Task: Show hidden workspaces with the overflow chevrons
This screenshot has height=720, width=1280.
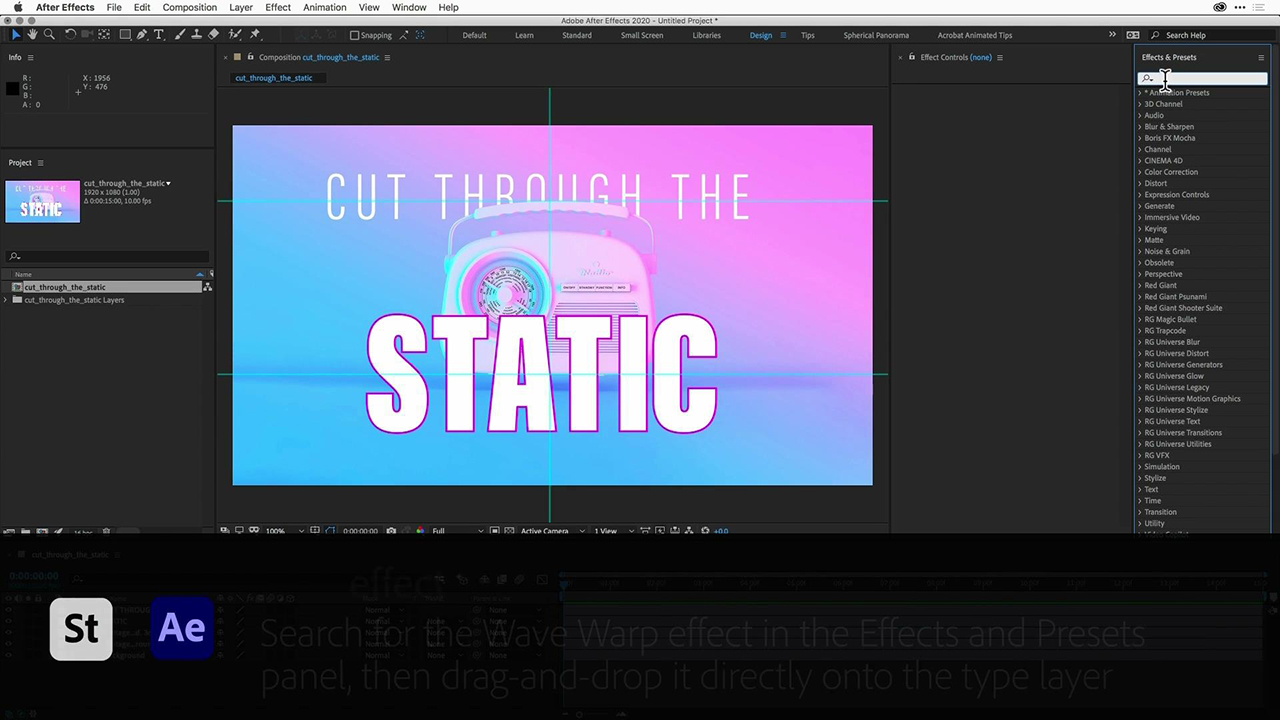Action: tap(1112, 35)
